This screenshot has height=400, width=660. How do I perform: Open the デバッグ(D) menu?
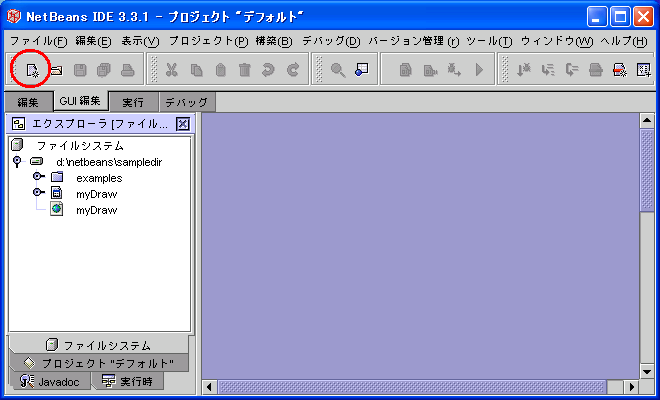click(x=331, y=41)
